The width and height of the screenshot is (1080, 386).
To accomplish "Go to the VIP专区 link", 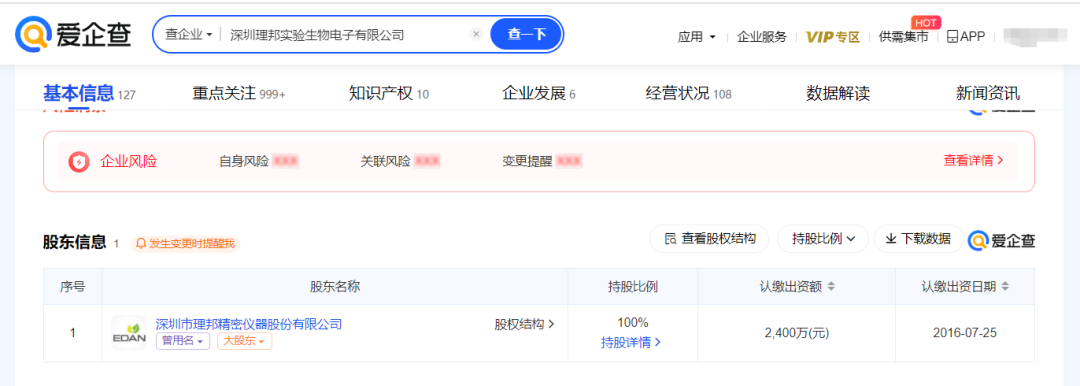I will click(x=833, y=37).
